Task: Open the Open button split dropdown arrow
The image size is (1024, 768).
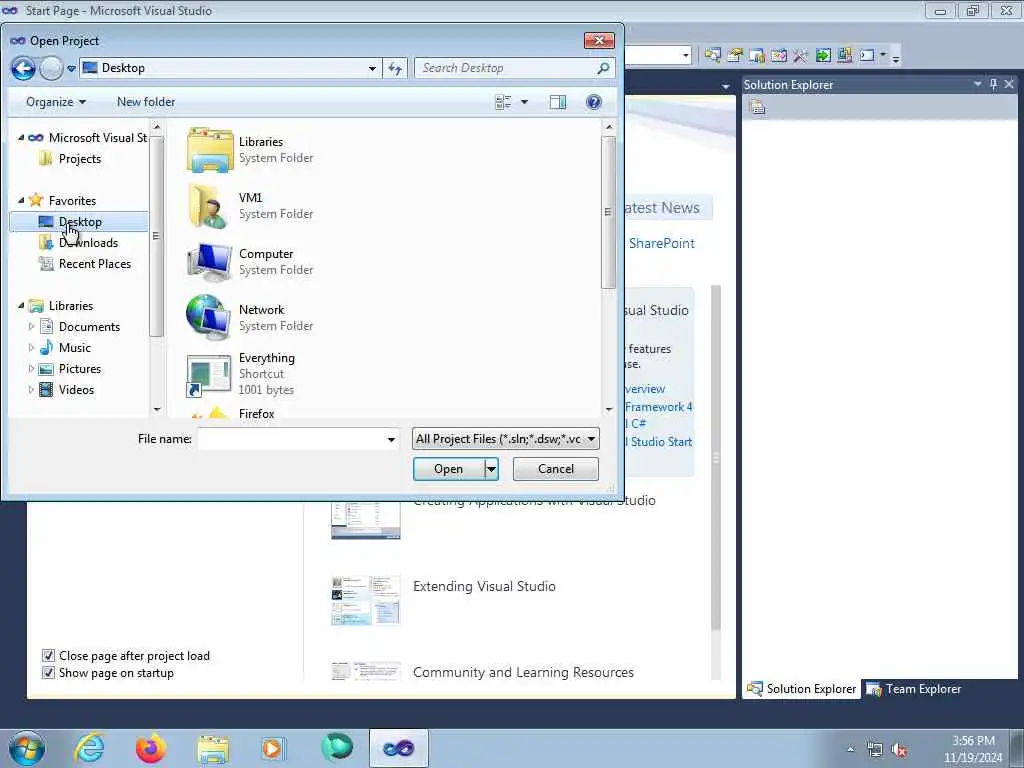Action: pyautogui.click(x=491, y=469)
